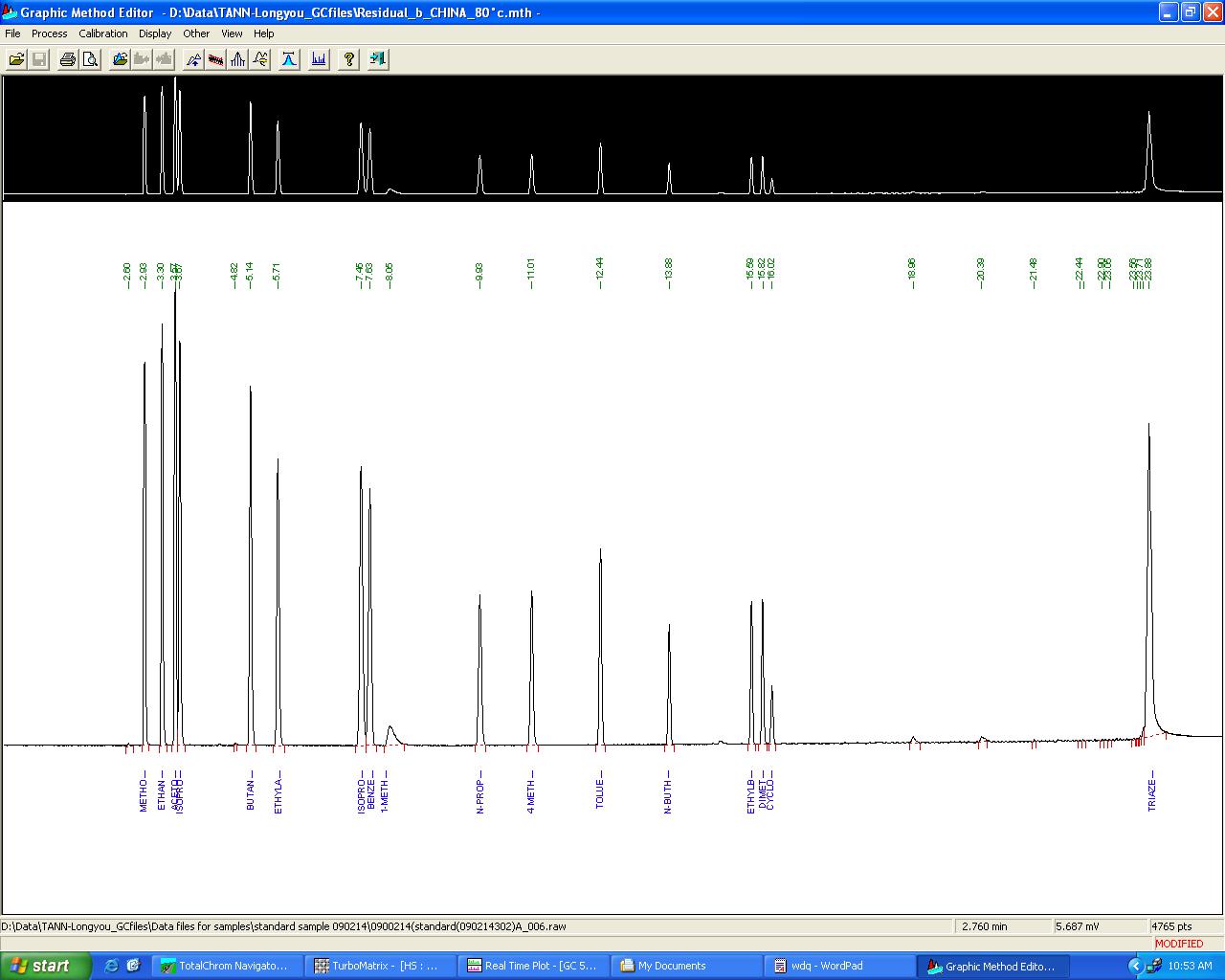Open the File menu
Image resolution: width=1225 pixels, height=980 pixels.
(12, 33)
